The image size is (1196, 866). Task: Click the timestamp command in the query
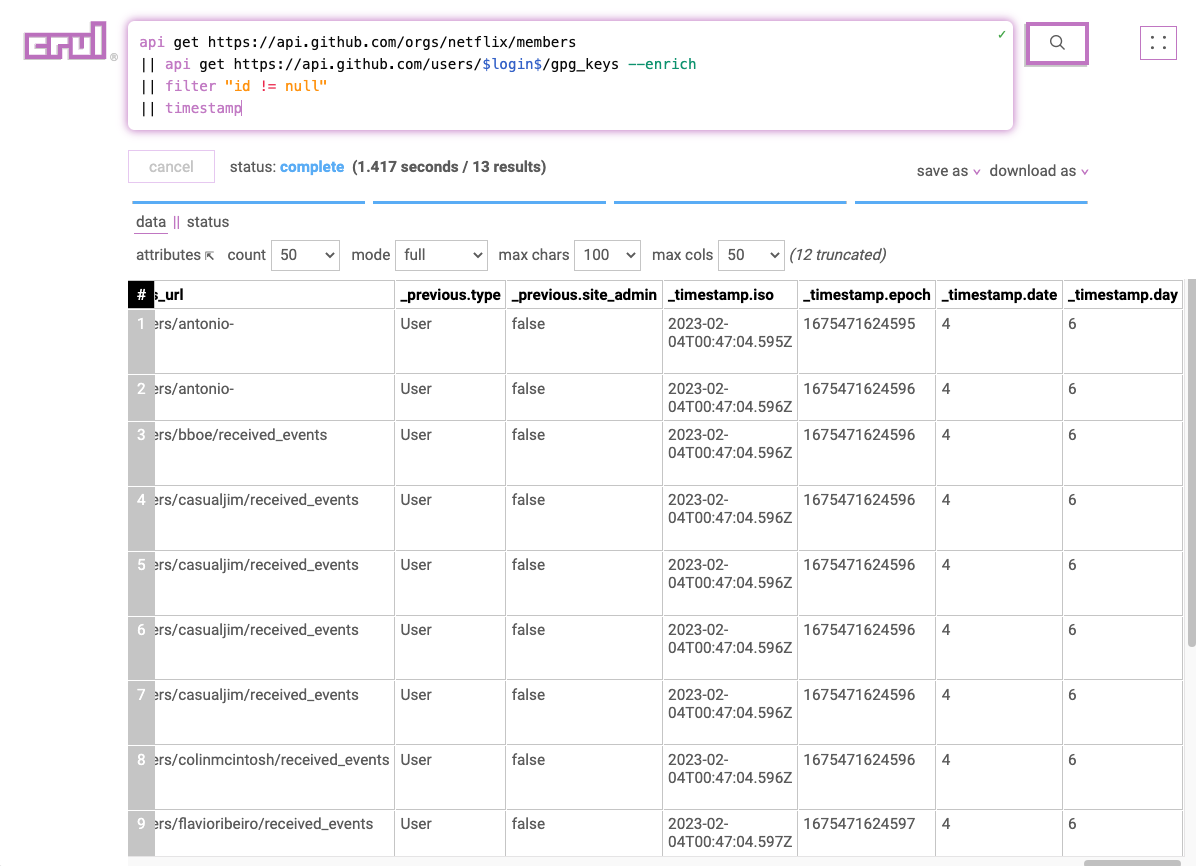[x=203, y=108]
